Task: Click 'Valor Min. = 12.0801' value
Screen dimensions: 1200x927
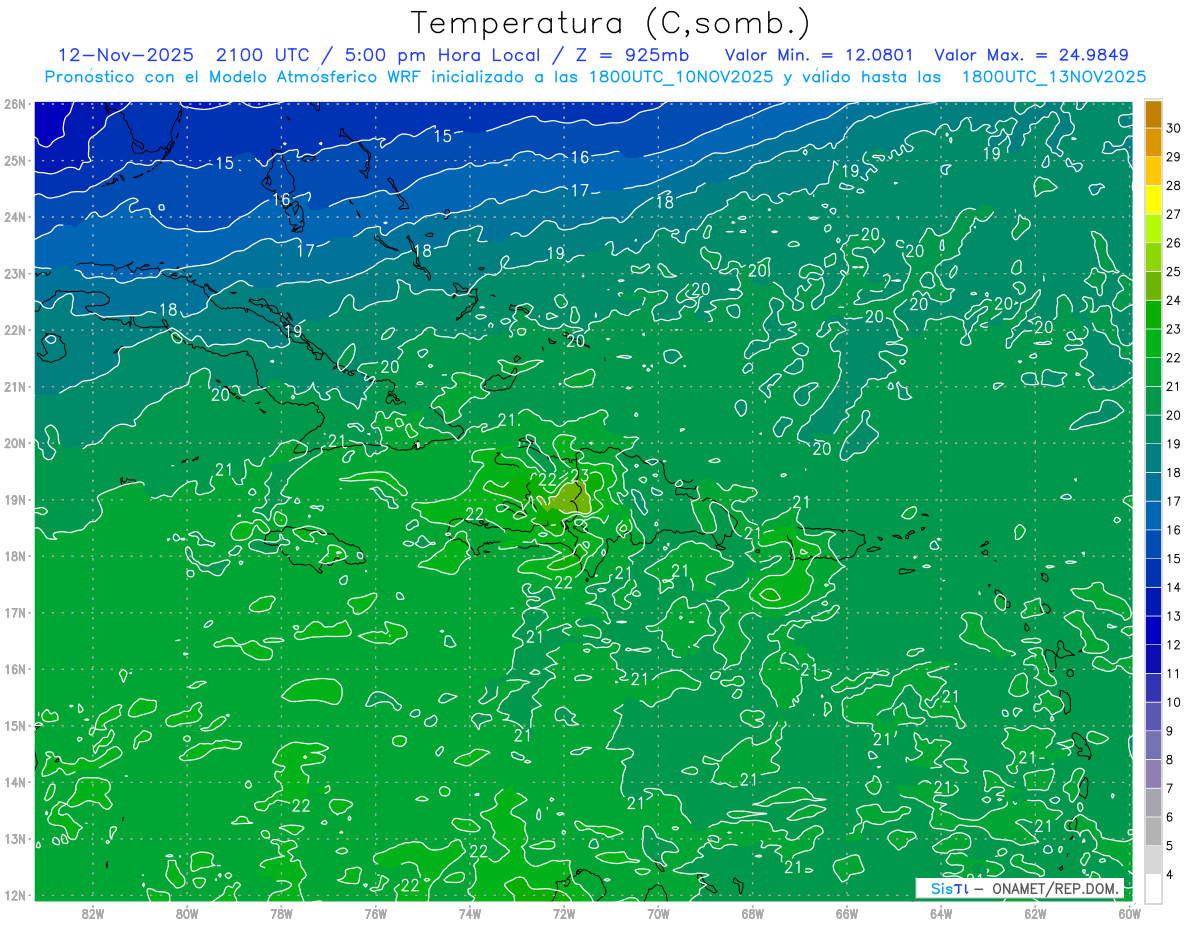Action: tap(819, 55)
